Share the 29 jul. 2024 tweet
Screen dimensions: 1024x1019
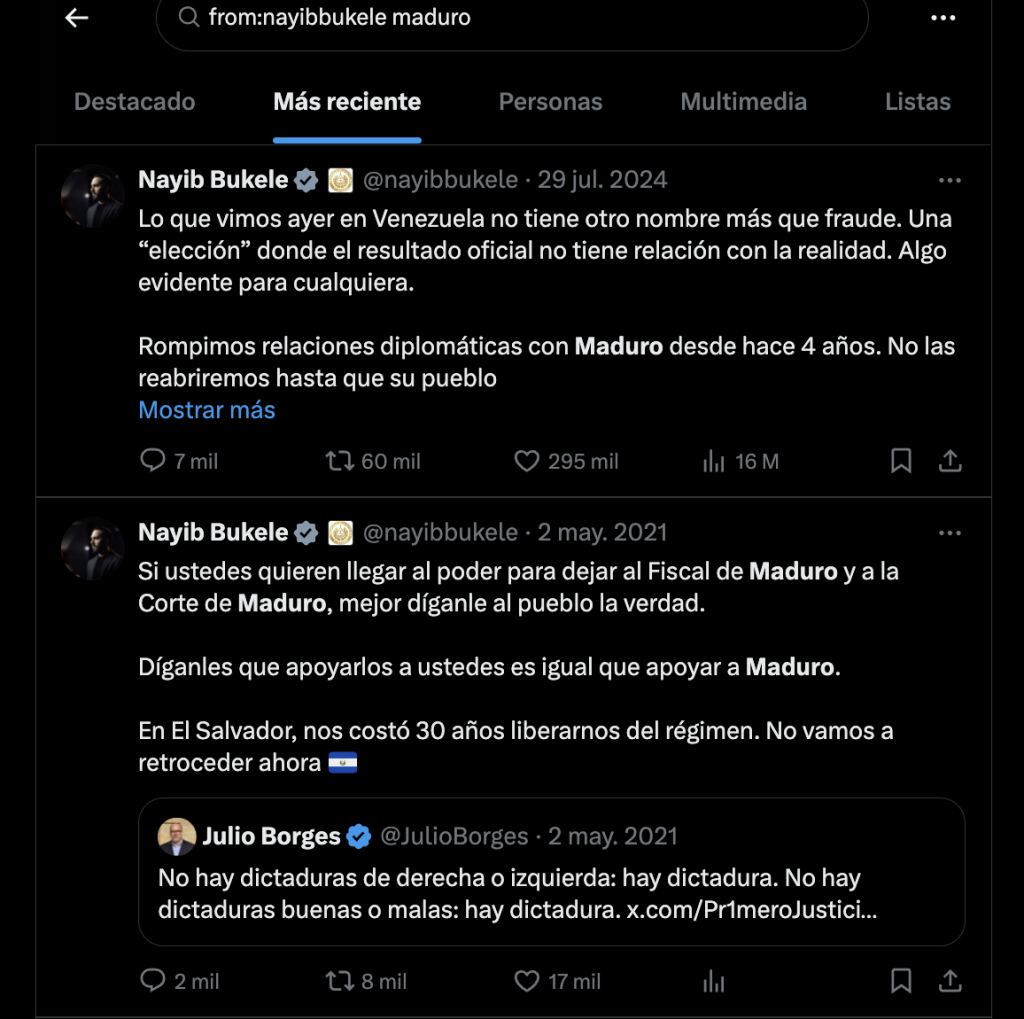(x=950, y=461)
